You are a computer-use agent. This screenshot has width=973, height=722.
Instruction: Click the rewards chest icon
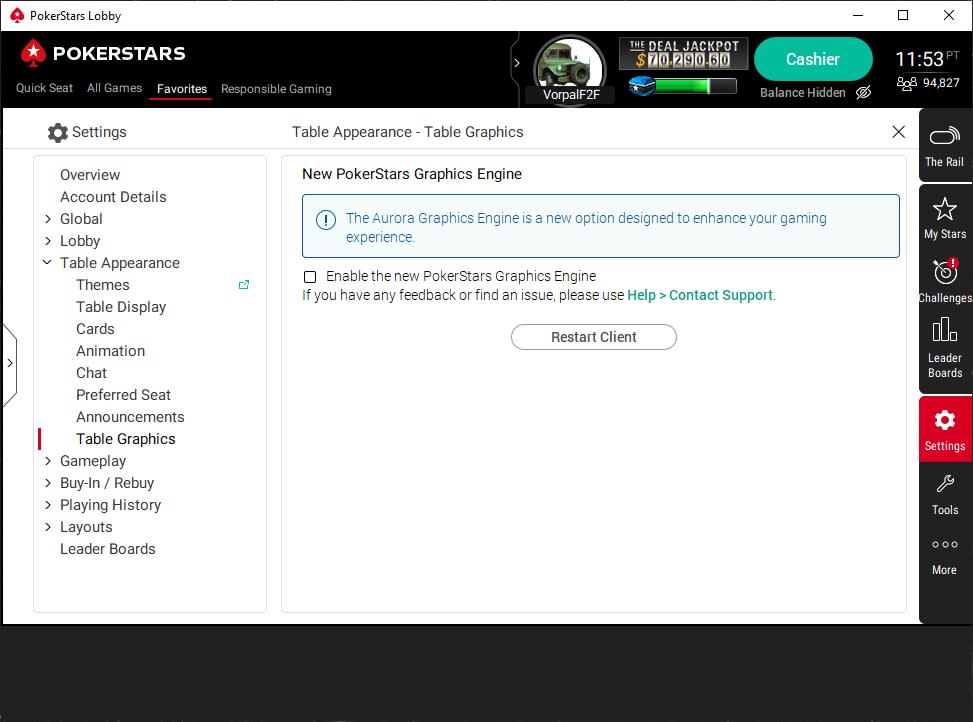(x=642, y=86)
